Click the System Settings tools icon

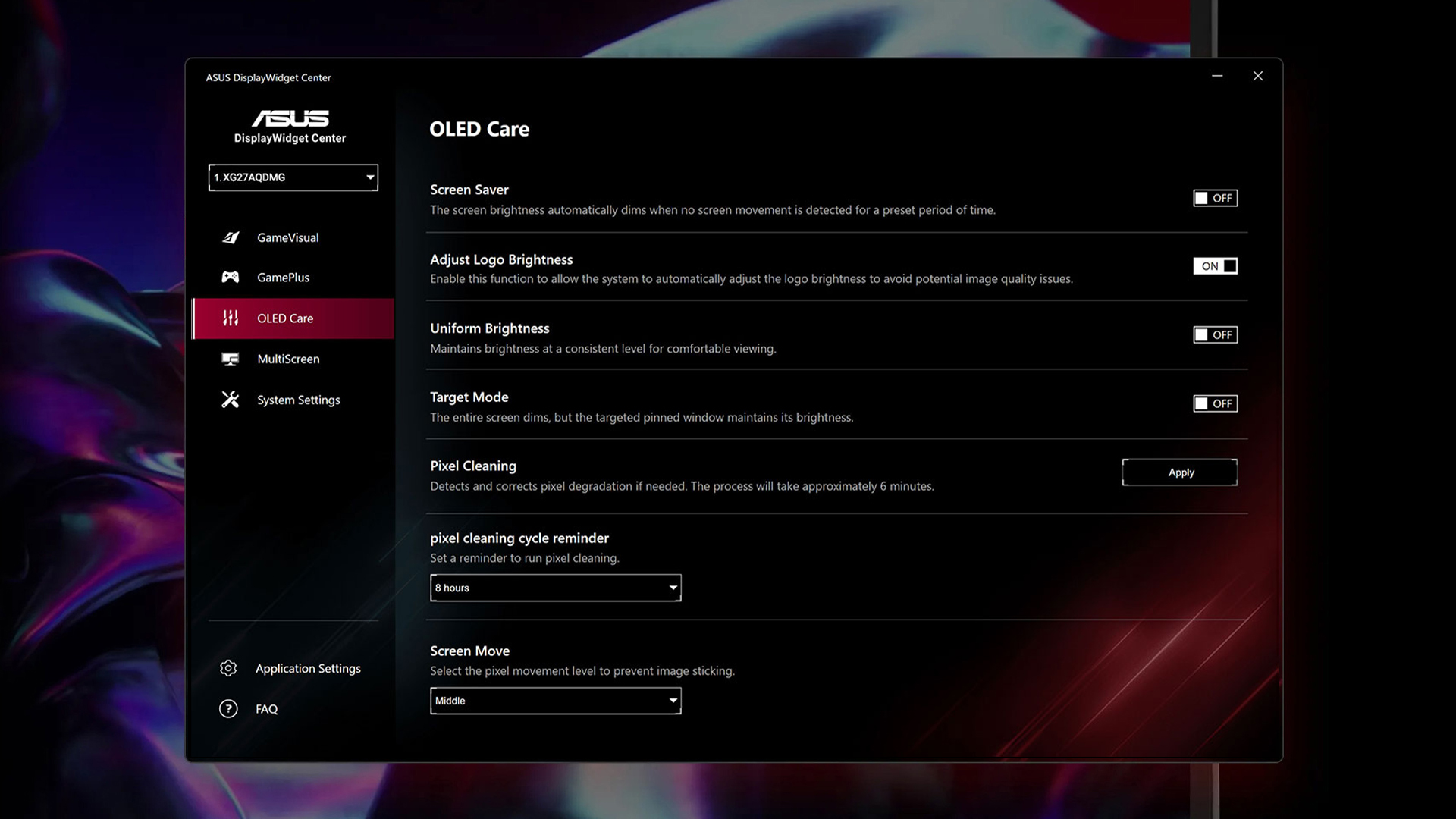click(x=231, y=400)
